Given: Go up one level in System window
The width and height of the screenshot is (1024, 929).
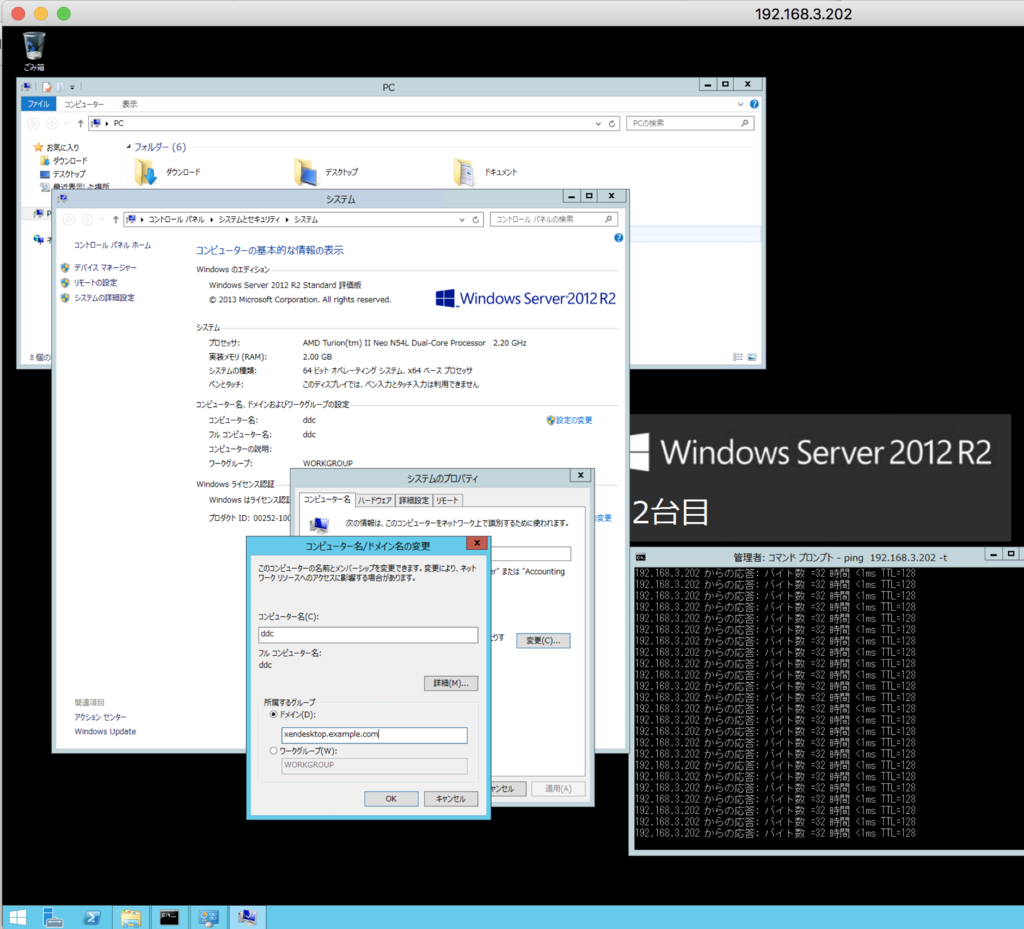Looking at the screenshot, I should [116, 219].
